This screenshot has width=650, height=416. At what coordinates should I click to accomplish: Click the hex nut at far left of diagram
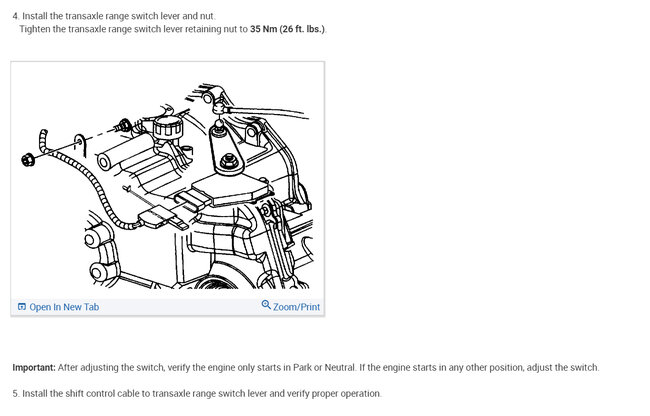tap(27, 160)
